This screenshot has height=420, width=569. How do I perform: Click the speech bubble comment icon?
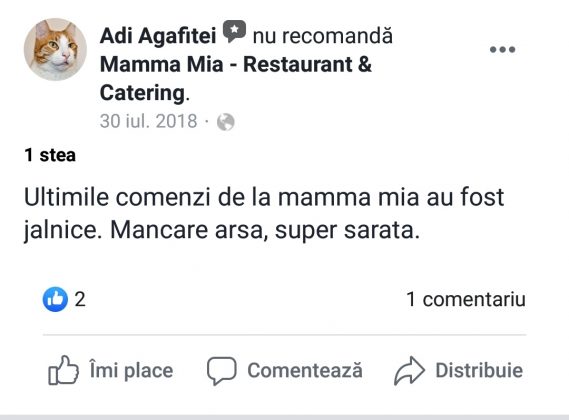tap(222, 371)
